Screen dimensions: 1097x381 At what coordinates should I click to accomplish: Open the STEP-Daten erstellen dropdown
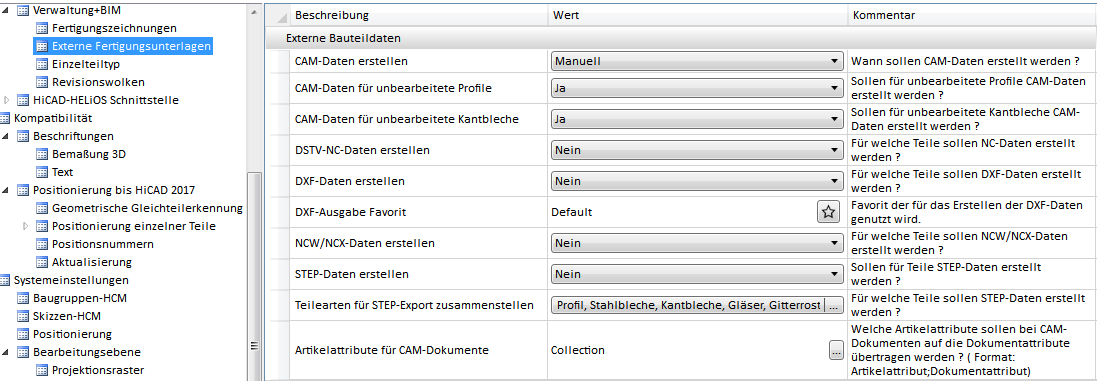point(697,275)
